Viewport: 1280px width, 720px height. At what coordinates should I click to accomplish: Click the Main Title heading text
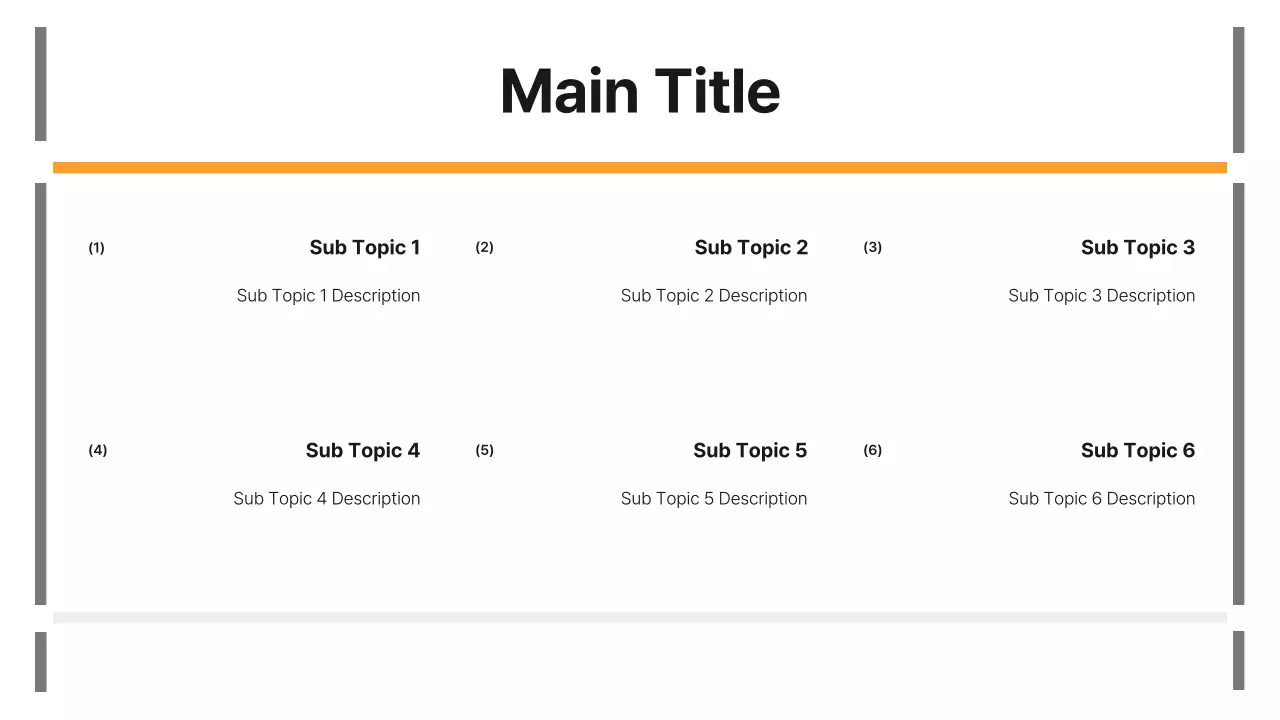pyautogui.click(x=640, y=91)
